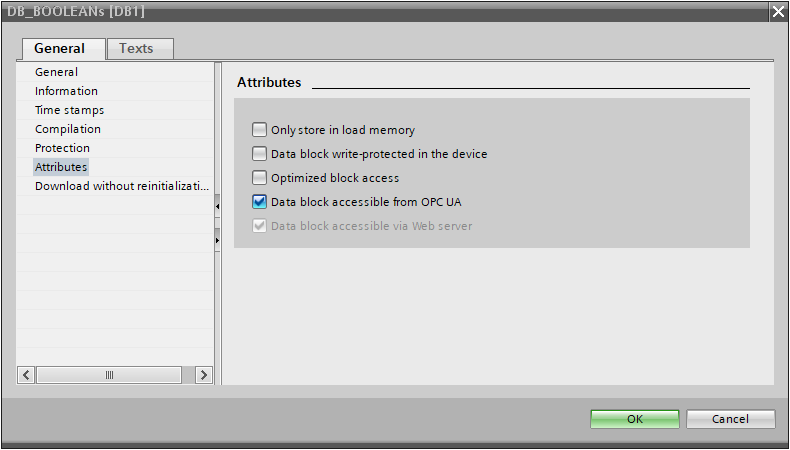Open General section in navigation list
The height and width of the screenshot is (450, 790).
point(56,72)
